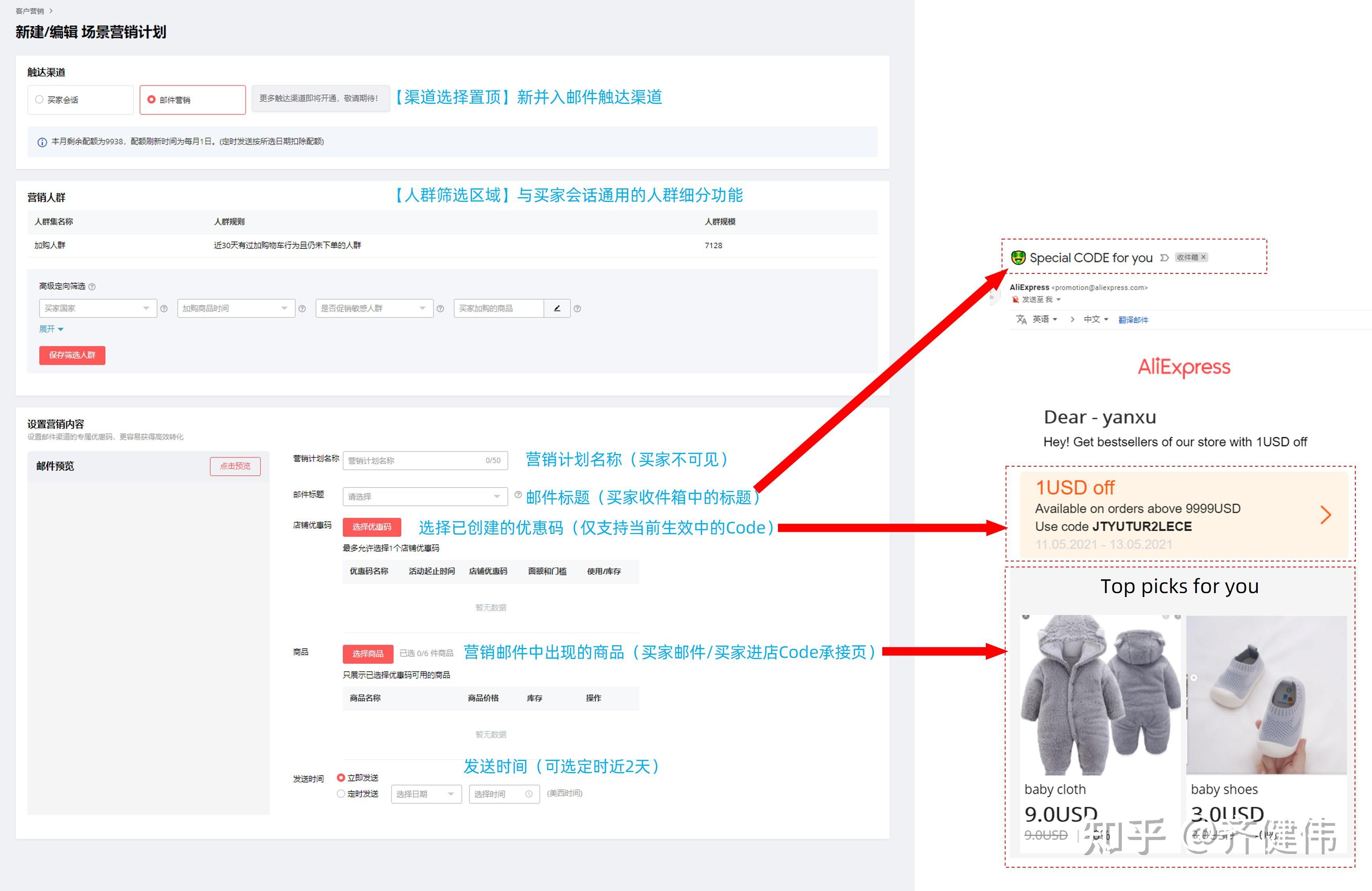This screenshot has height=891, width=1372.
Task: Click the baby shoes product image
Action: [x=1266, y=695]
